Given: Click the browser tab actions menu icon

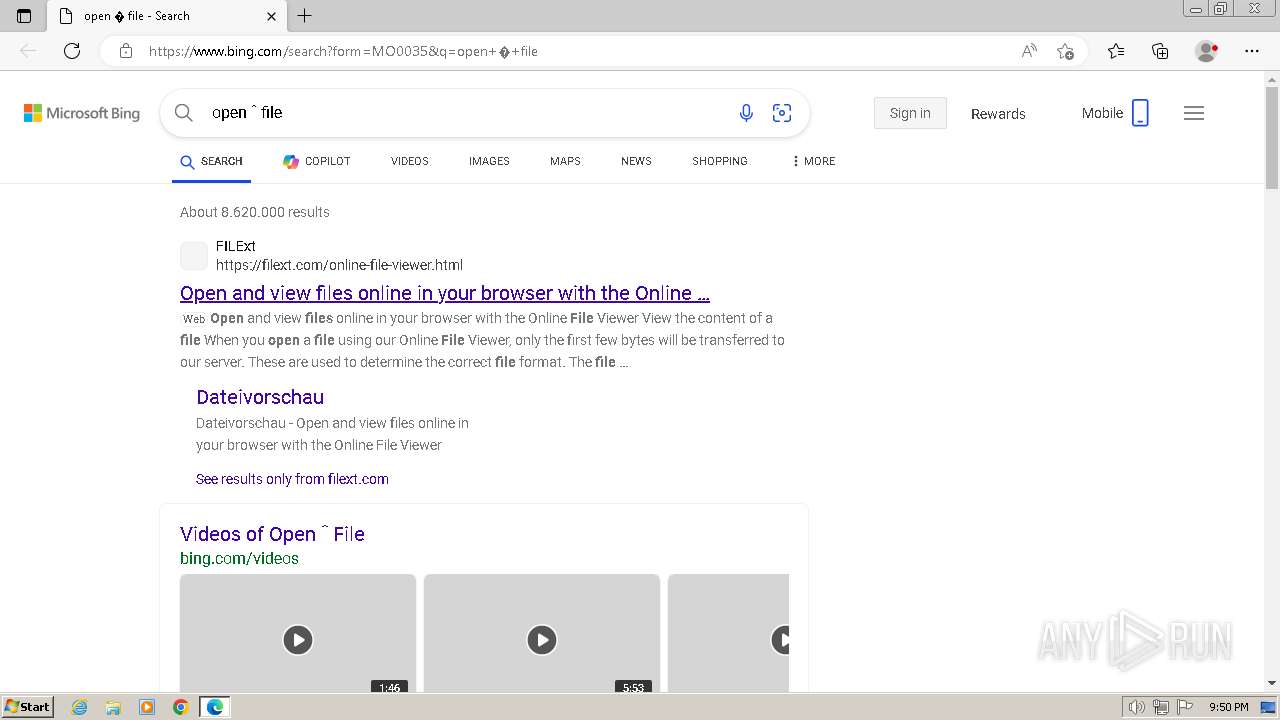Looking at the screenshot, I should pos(24,16).
